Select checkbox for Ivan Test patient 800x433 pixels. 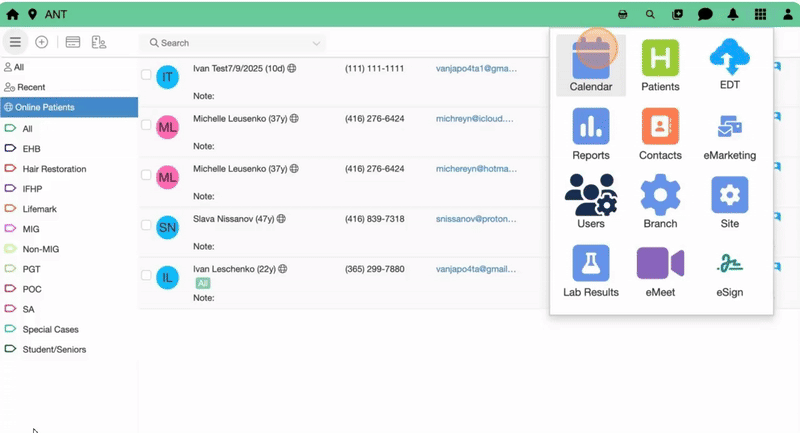coord(146,75)
